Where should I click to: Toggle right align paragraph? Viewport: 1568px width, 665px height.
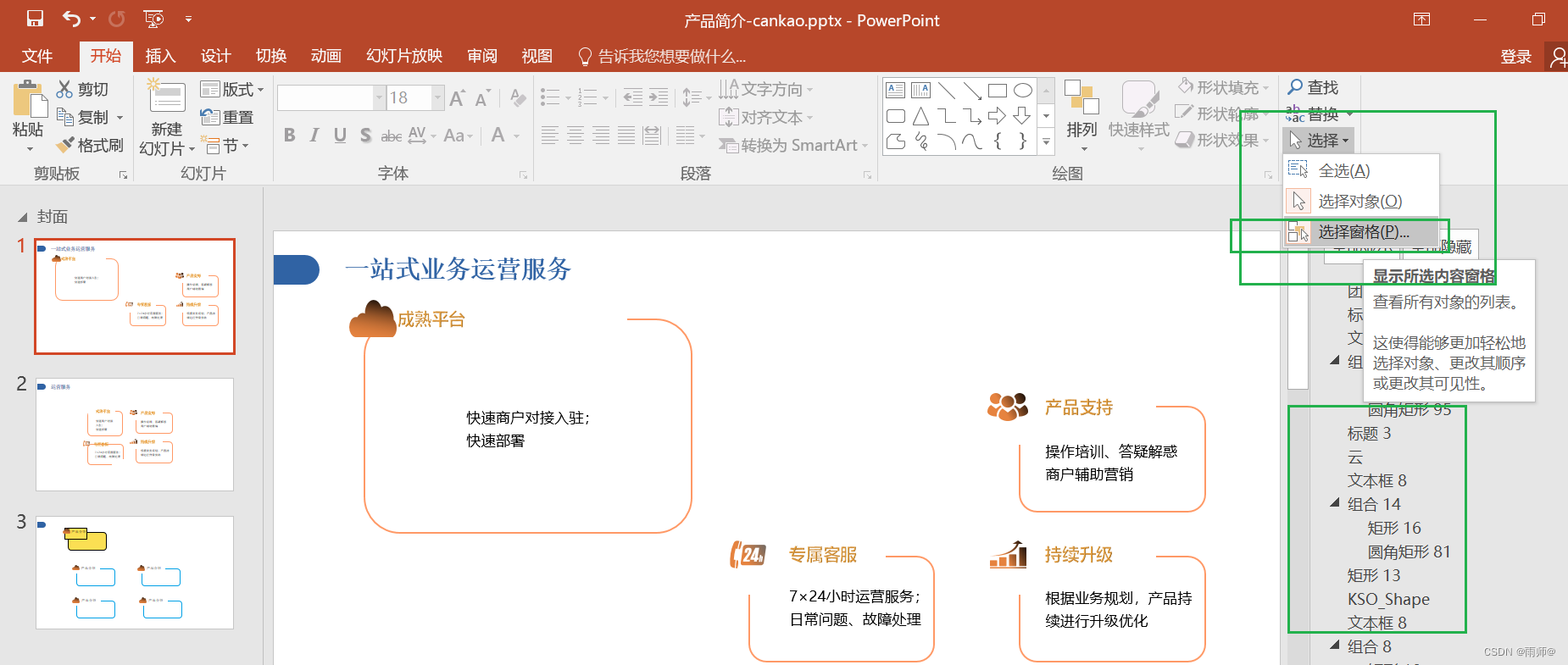pos(601,135)
